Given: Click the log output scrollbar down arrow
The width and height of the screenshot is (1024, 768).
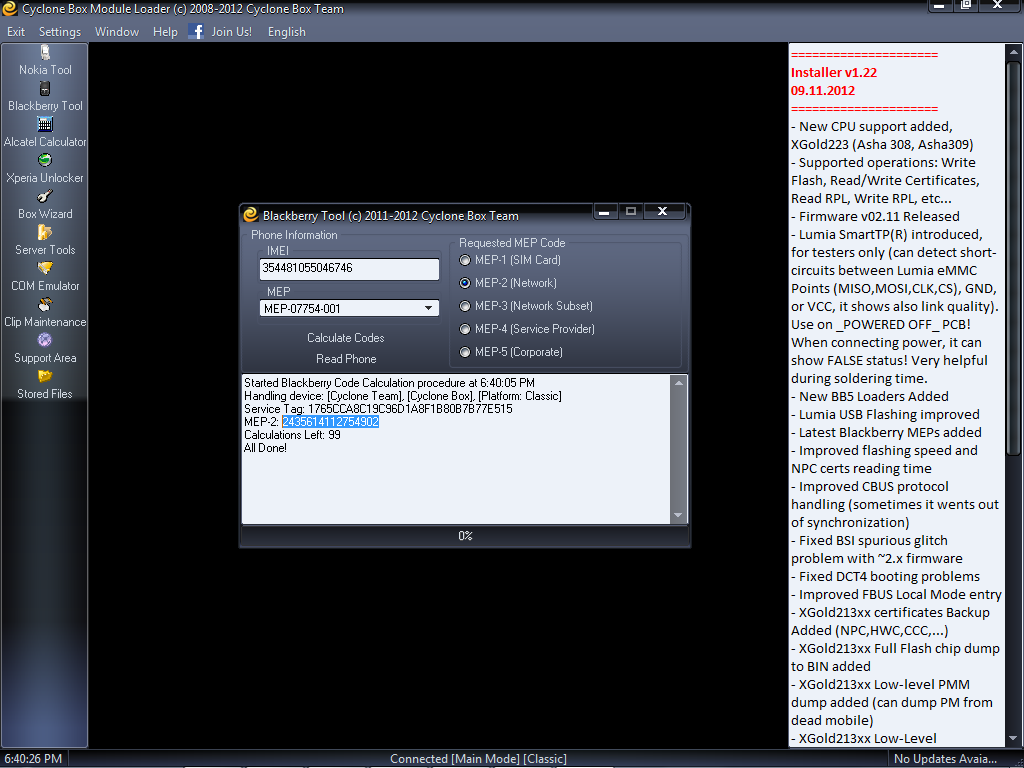Looking at the screenshot, I should [679, 516].
